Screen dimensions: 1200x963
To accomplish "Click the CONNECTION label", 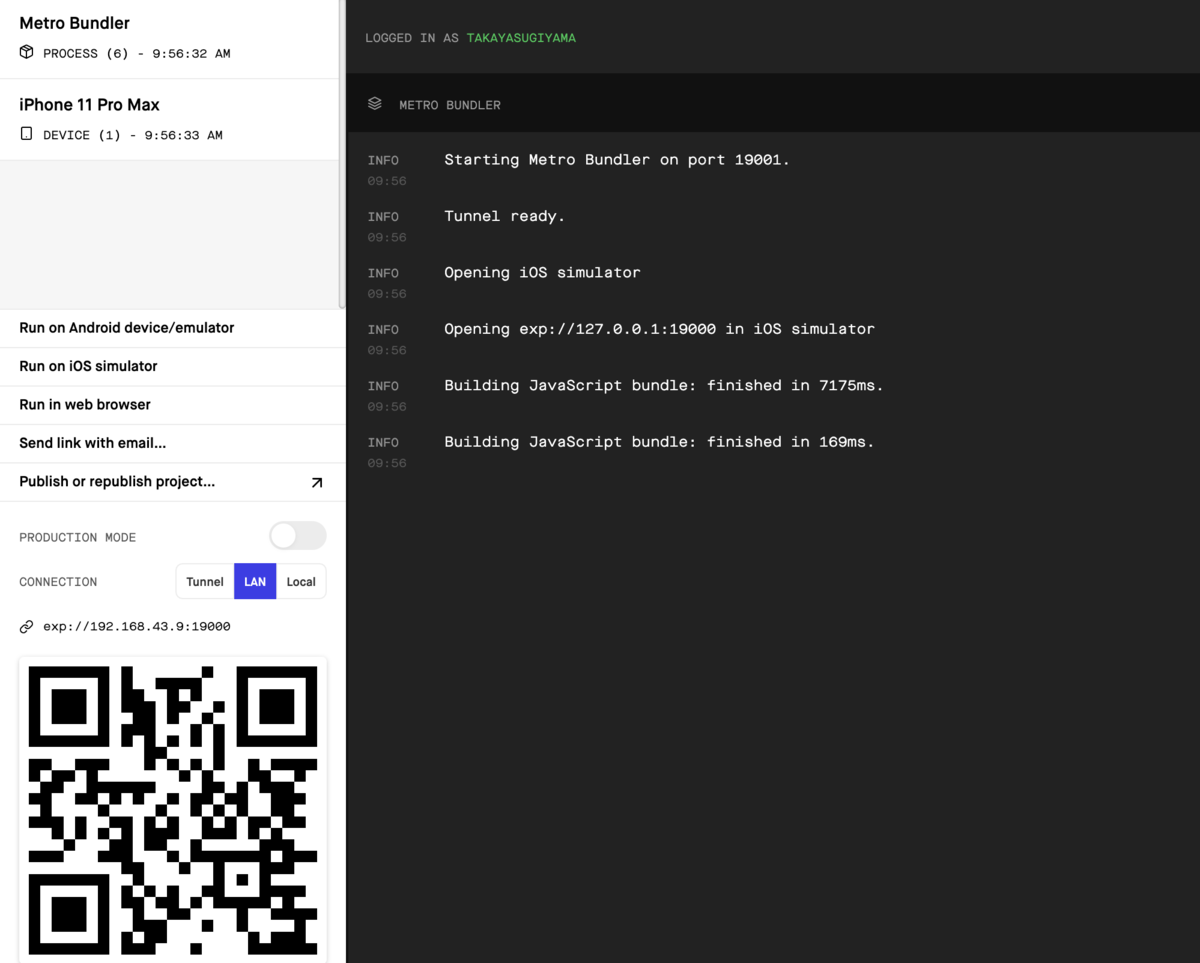I will pos(58,582).
